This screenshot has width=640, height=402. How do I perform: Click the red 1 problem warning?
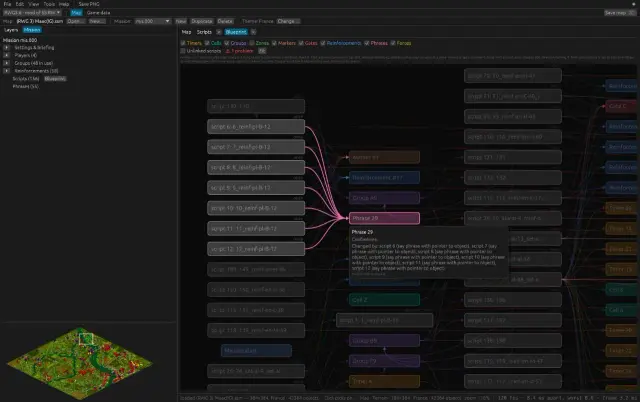(240, 51)
